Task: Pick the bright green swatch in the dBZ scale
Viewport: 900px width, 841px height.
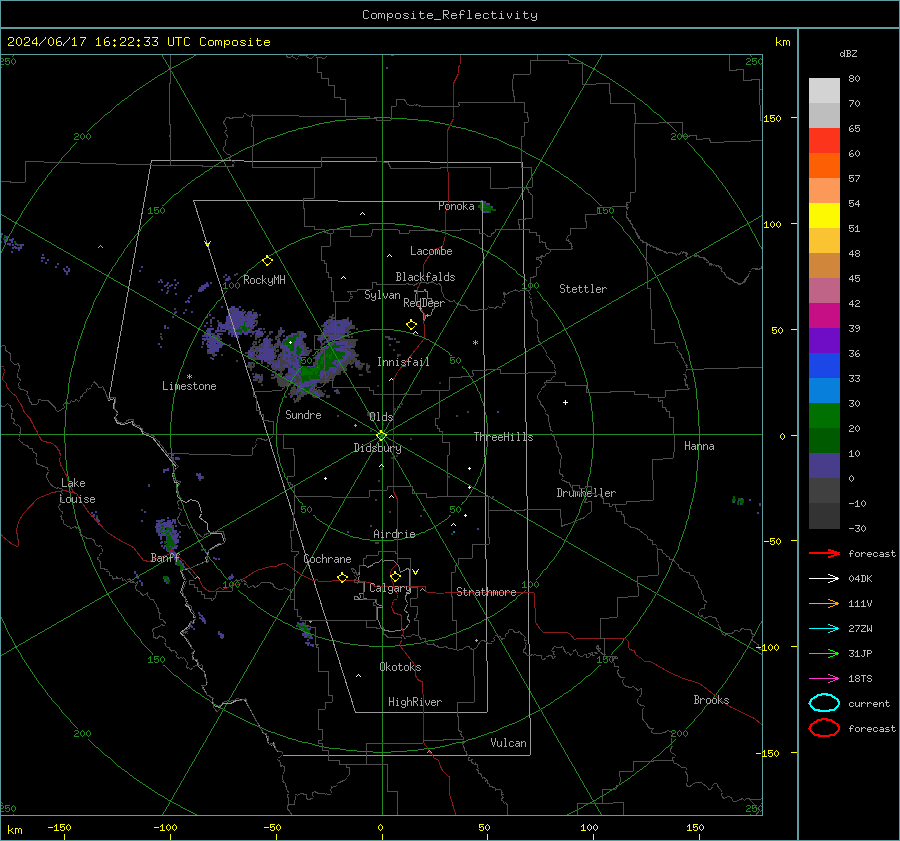Action: coord(824,416)
